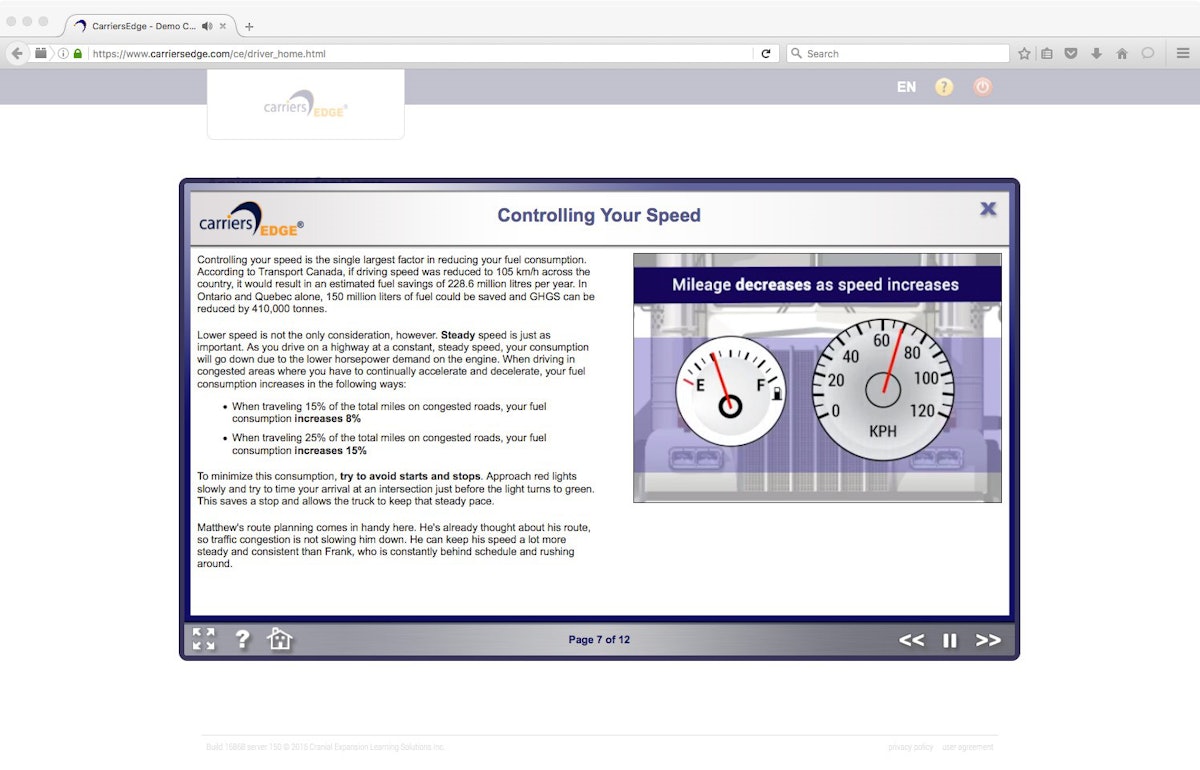Viewport: 1200px width, 770px height.
Task: Open fullscreen view in the course player
Action: coord(203,639)
